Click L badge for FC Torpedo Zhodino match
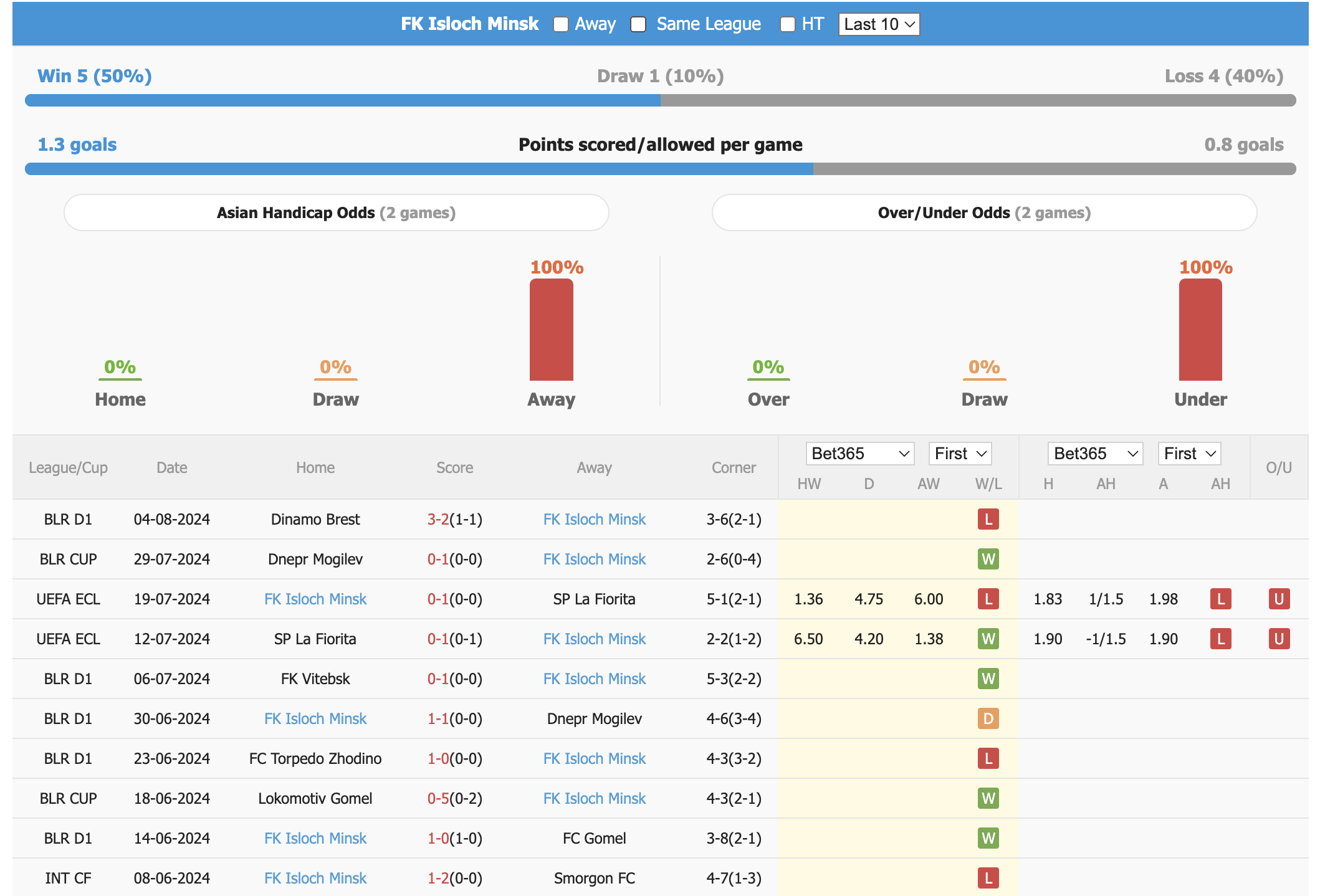Screen dimensions: 1320x896 (x=988, y=758)
